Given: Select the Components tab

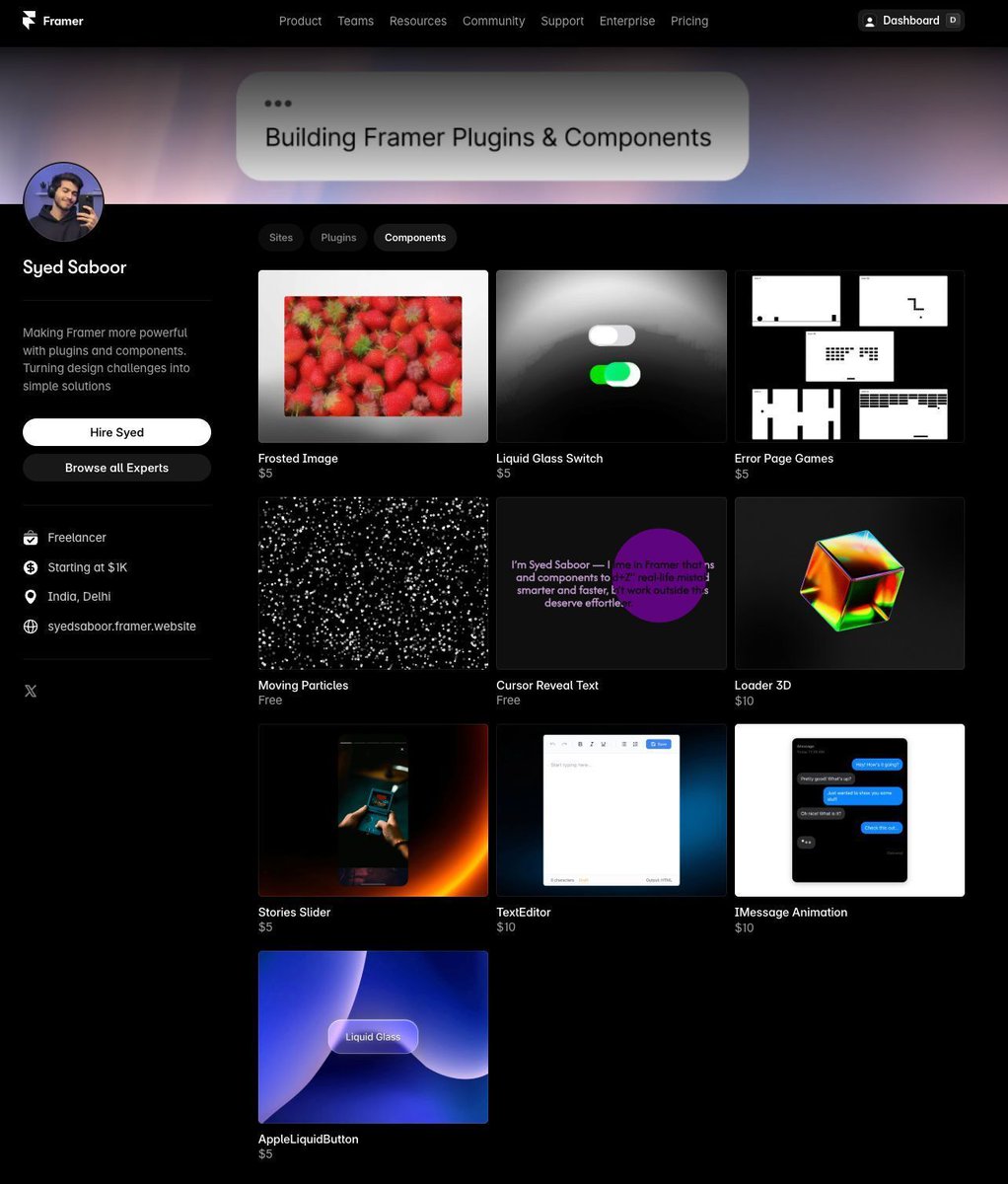Looking at the screenshot, I should (x=415, y=238).
